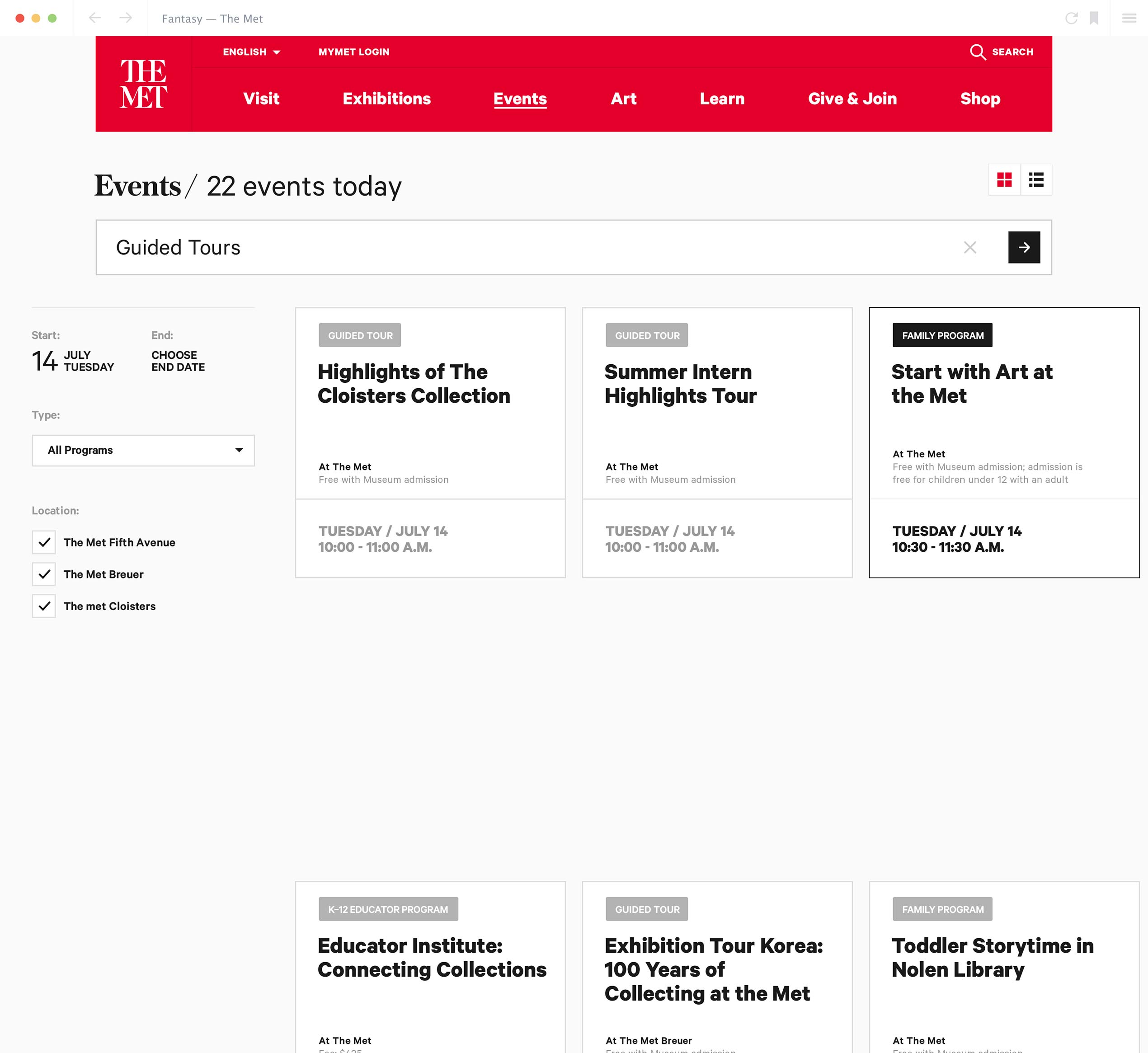Screen dimensions: 1148x1053
Task: Go back with browser back arrow
Action: pyautogui.click(x=95, y=18)
